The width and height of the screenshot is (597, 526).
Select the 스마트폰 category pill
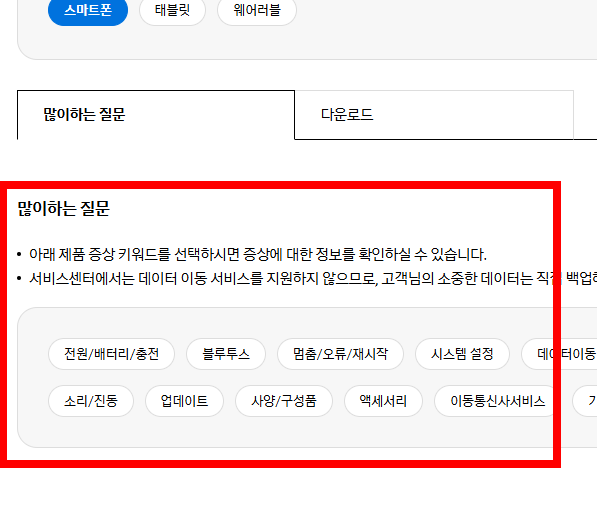pos(88,11)
